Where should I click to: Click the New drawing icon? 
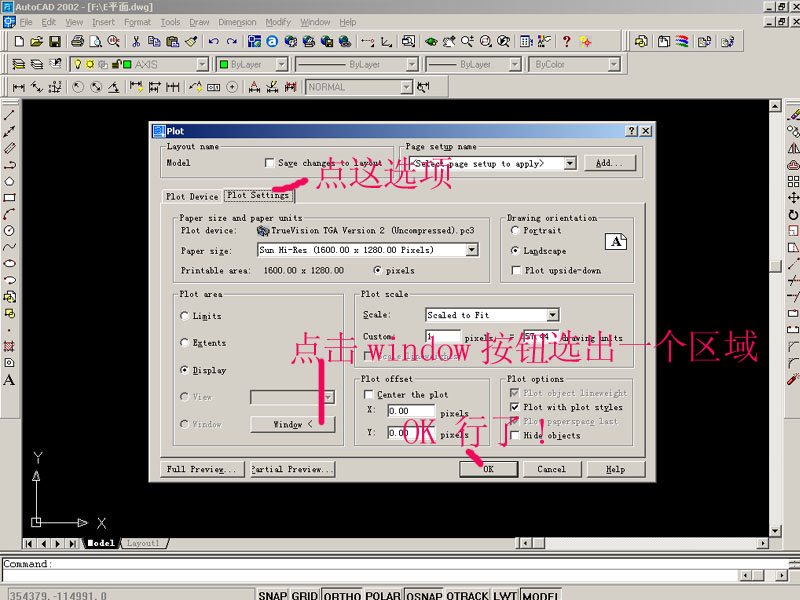click(19, 41)
